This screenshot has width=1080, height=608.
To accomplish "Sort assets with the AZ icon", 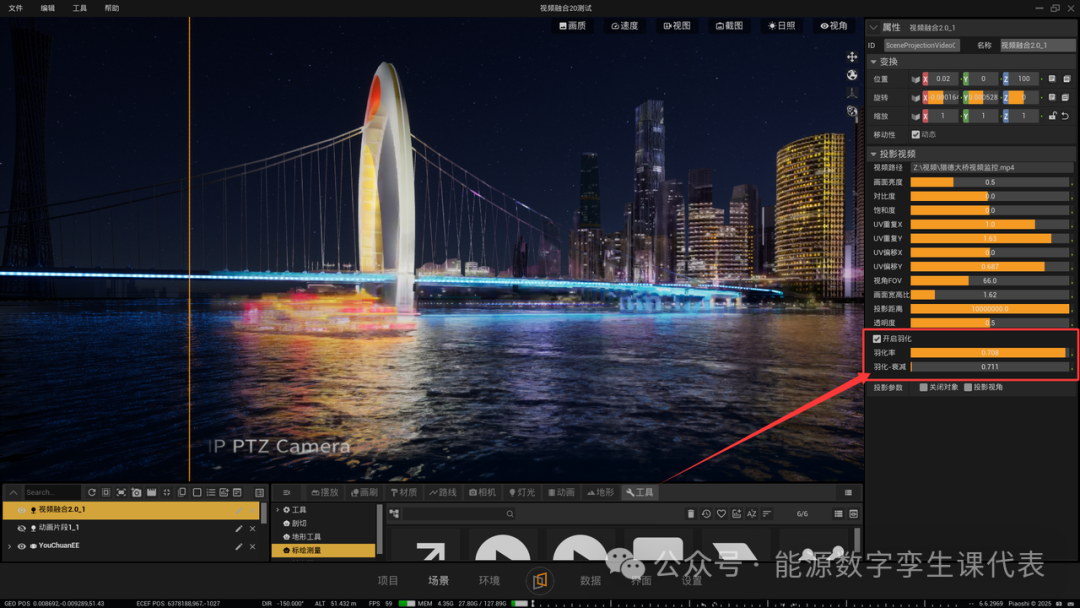I will [751, 514].
